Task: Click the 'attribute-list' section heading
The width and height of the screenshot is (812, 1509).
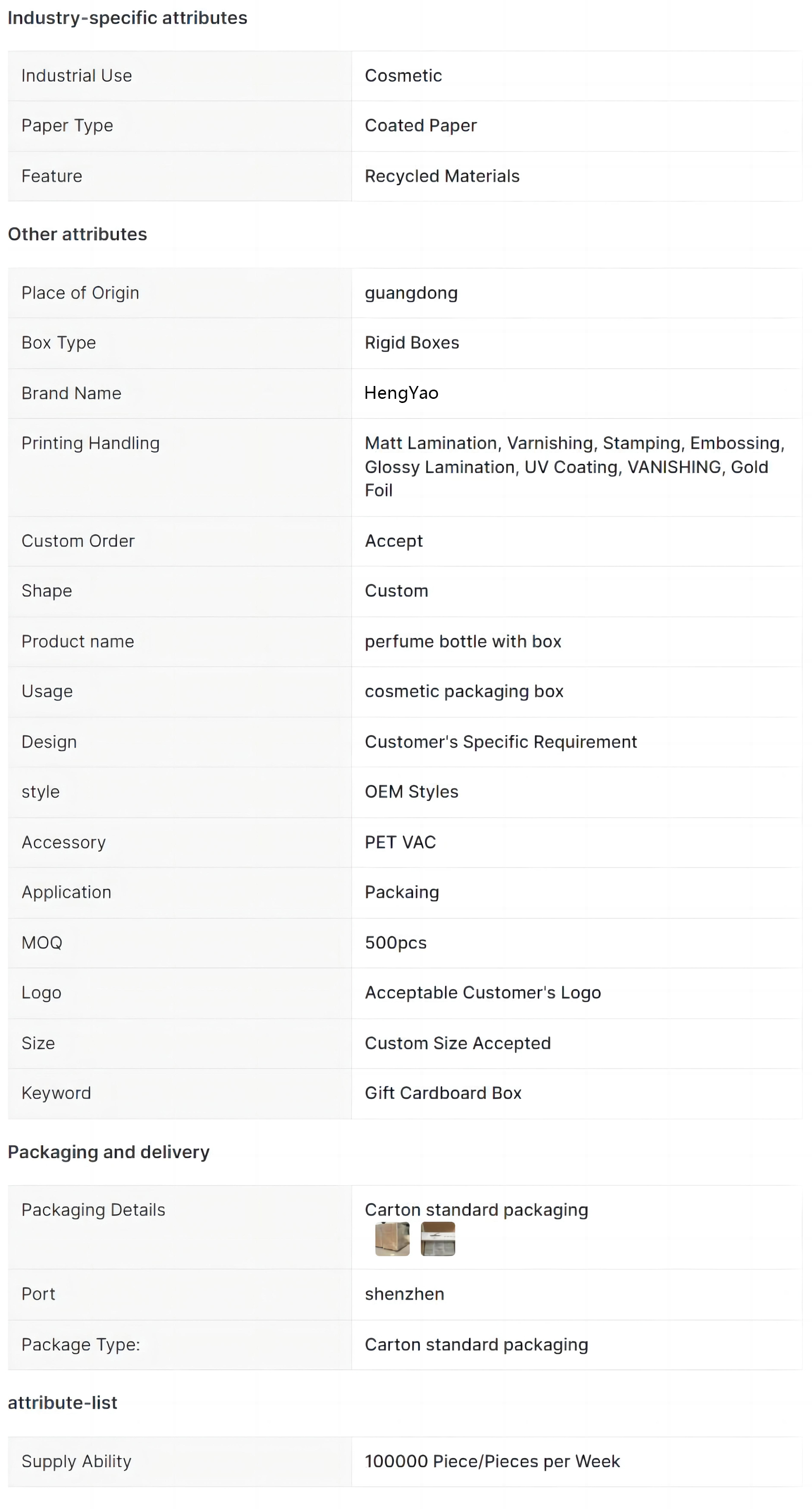Action: coord(63,1403)
